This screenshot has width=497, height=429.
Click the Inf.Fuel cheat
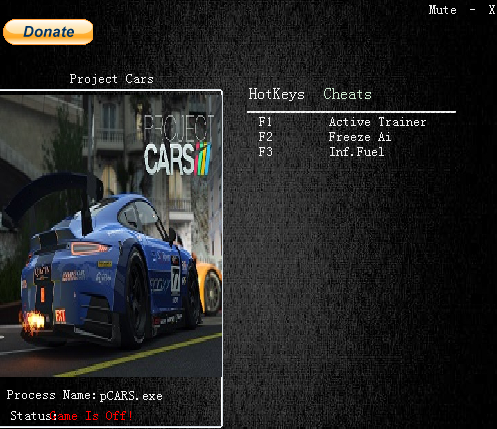356,152
